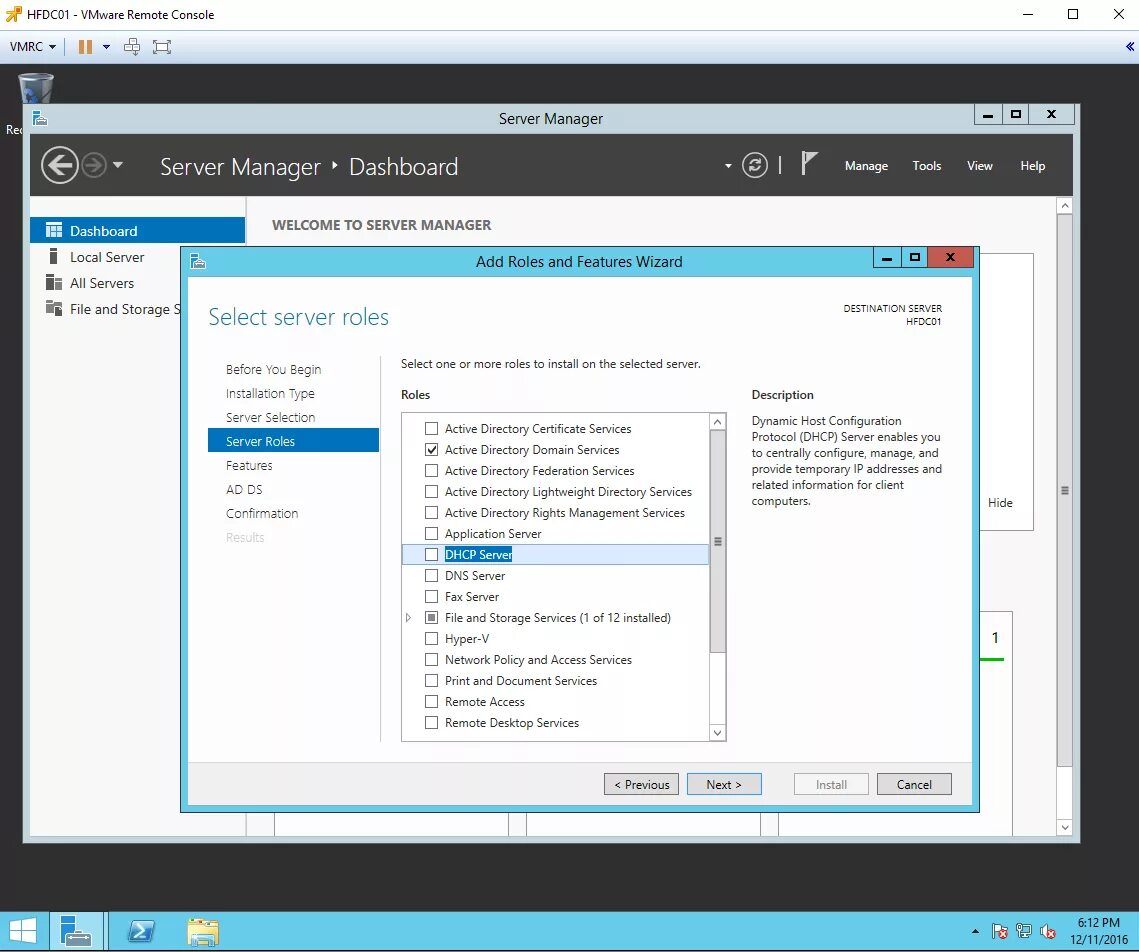Refresh the Server Manager dashboard
This screenshot has width=1139, height=952.
[x=755, y=166]
